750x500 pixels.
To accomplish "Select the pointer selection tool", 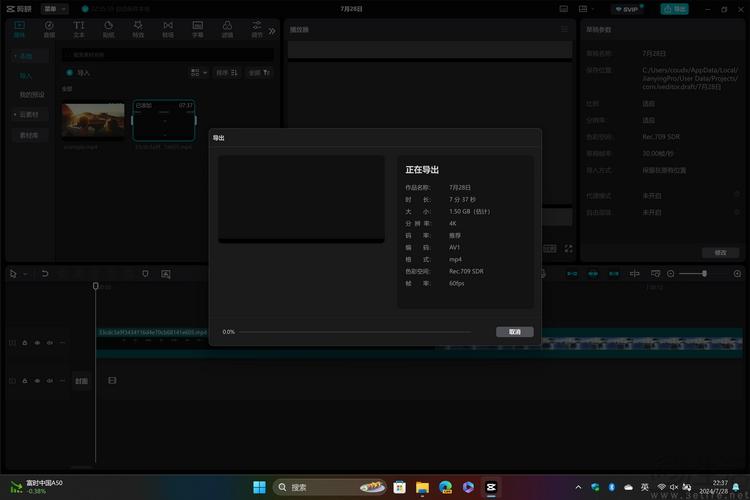I will [13, 274].
